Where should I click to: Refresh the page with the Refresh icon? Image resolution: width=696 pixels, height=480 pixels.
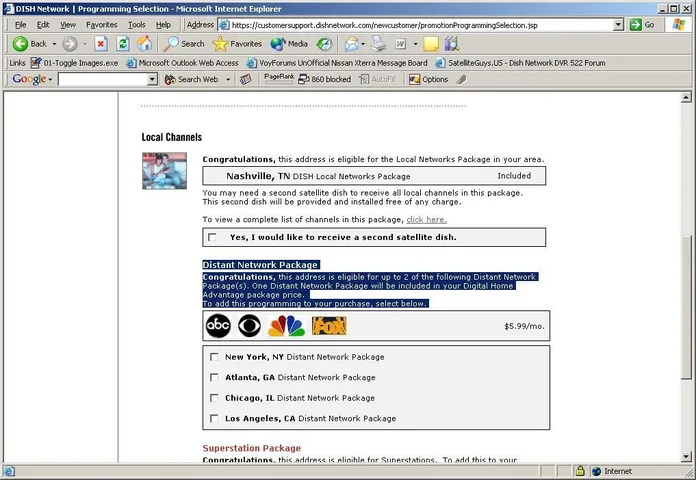click(x=123, y=44)
